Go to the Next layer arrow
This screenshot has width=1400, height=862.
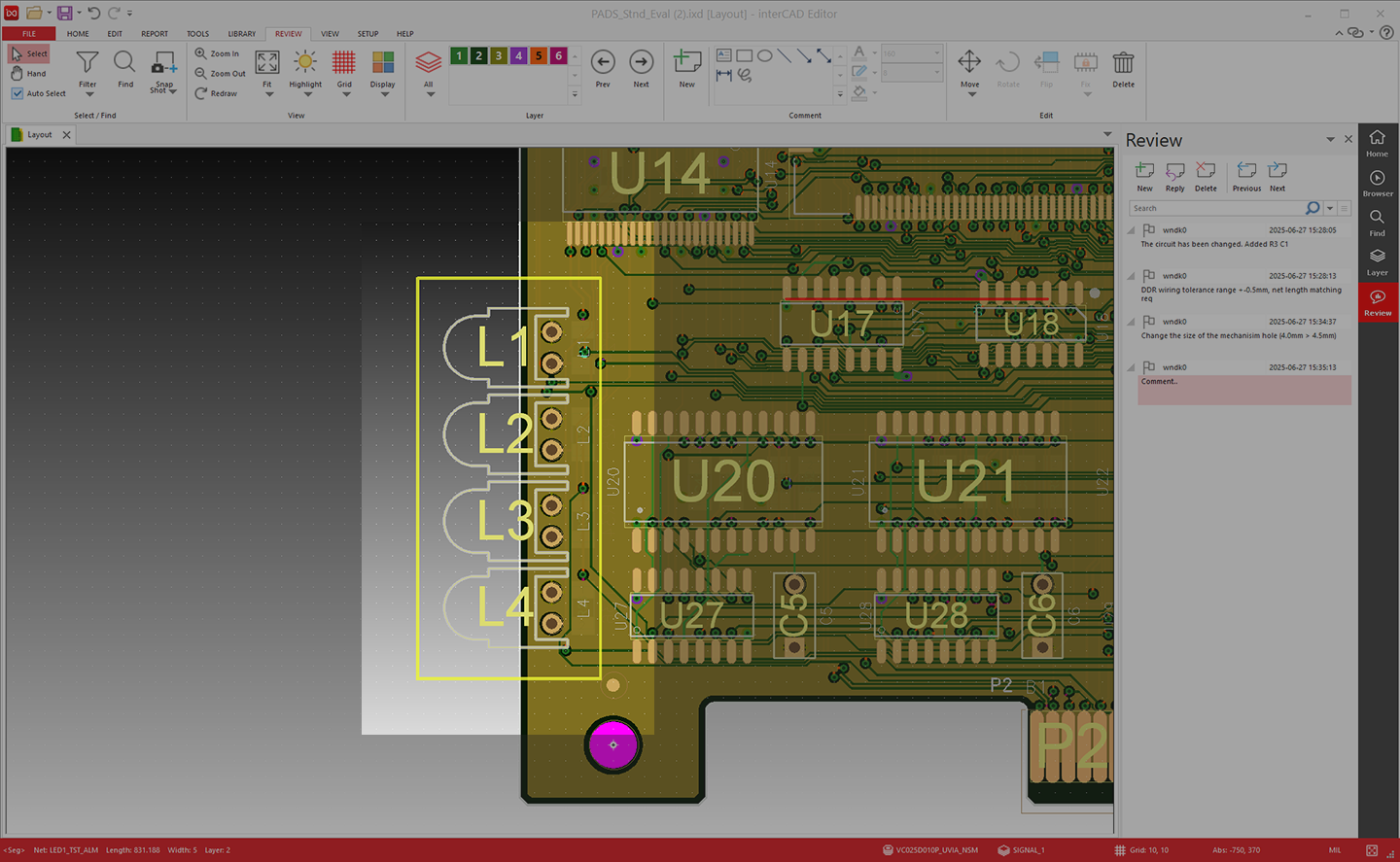[x=641, y=69]
